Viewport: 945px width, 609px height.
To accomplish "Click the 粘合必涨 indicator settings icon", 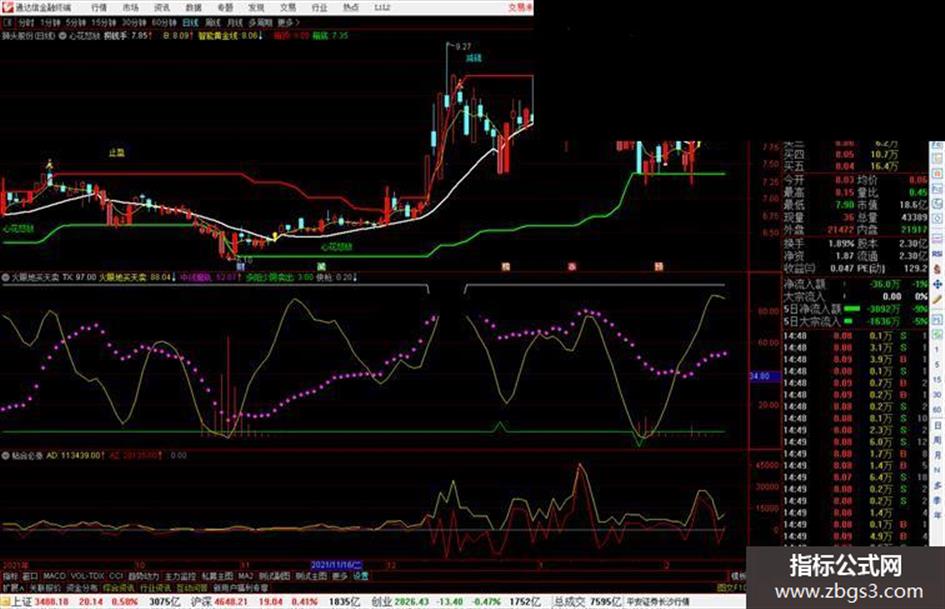I will point(5,456).
